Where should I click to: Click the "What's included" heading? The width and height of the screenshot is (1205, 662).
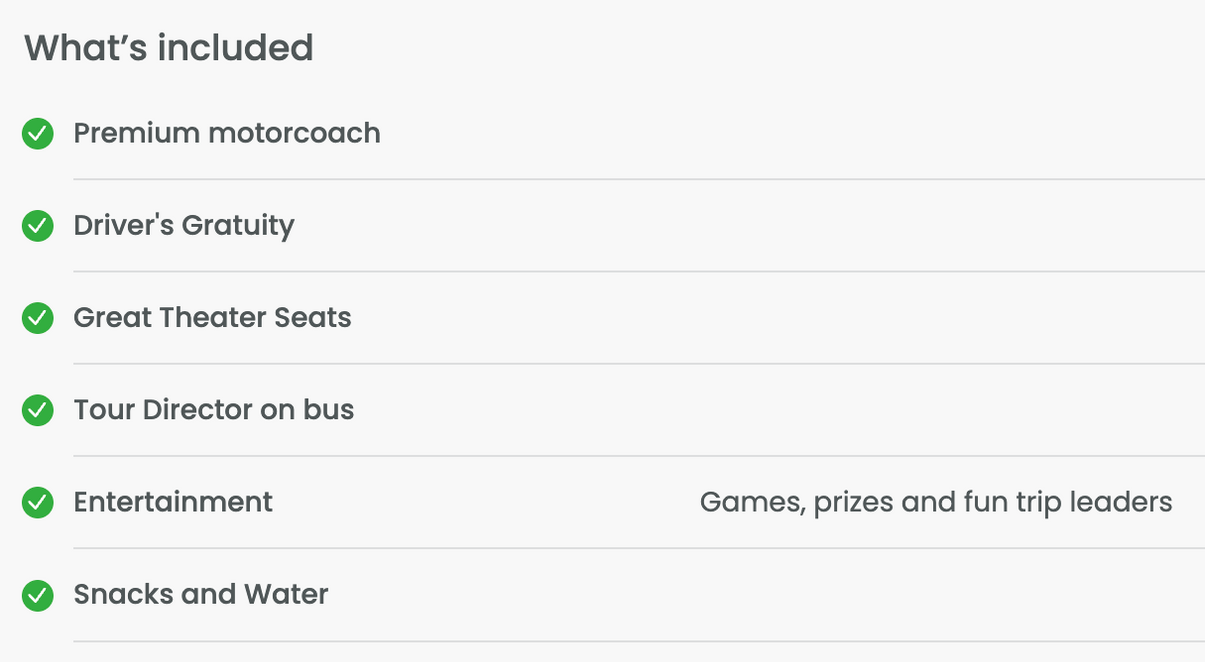(x=169, y=48)
